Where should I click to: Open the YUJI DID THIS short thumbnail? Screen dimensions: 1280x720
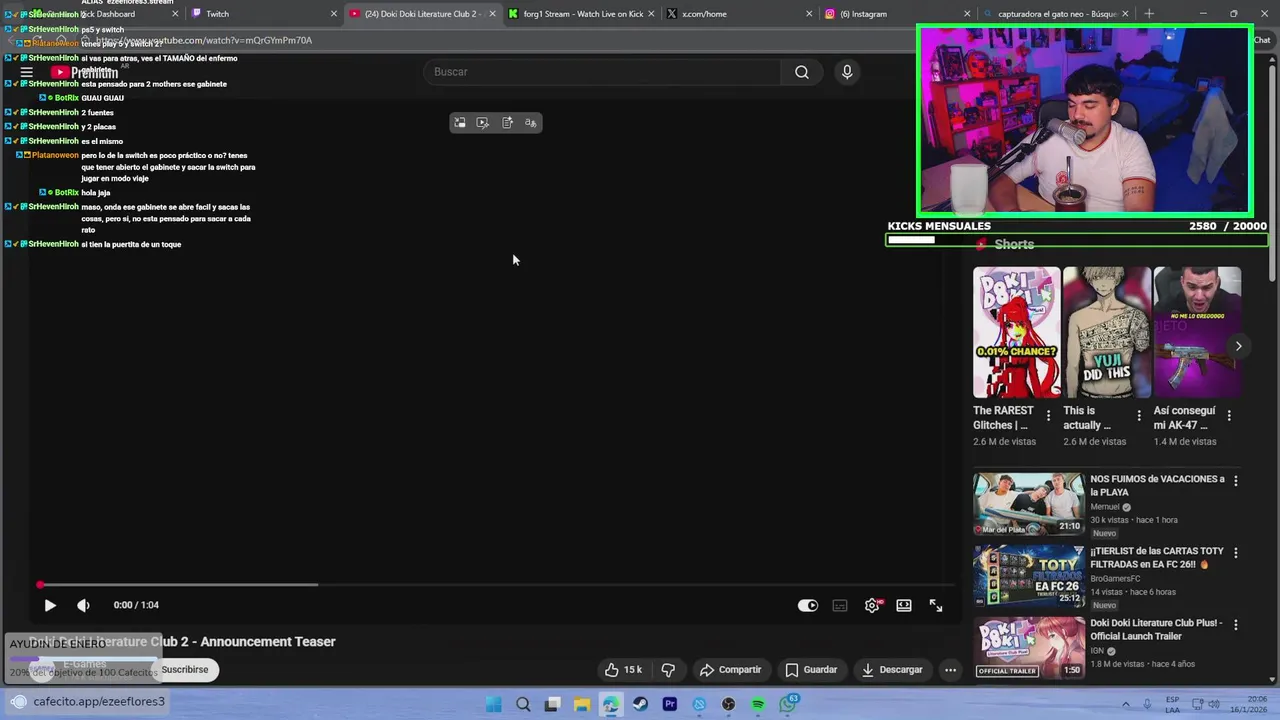(1107, 332)
